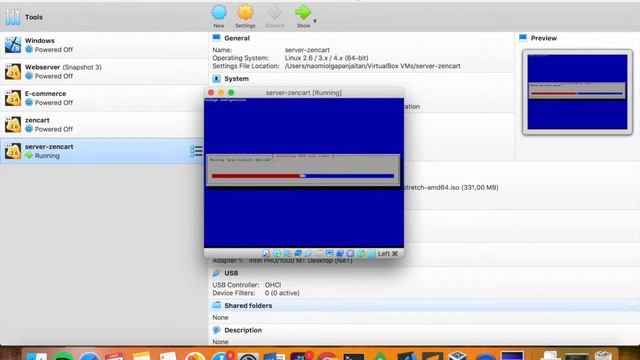Click the recording status icon in VM window

[340, 253]
